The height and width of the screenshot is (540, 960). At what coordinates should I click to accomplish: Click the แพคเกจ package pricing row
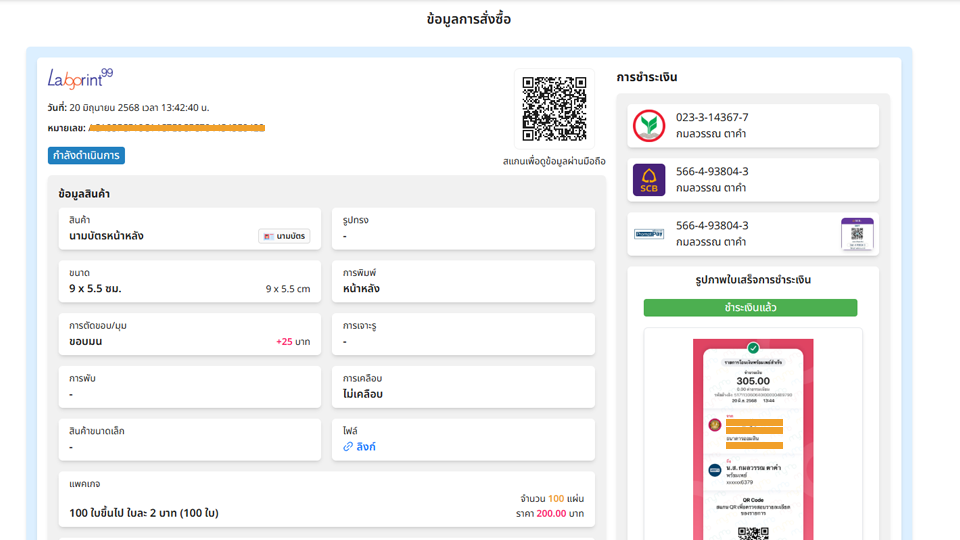point(326,499)
